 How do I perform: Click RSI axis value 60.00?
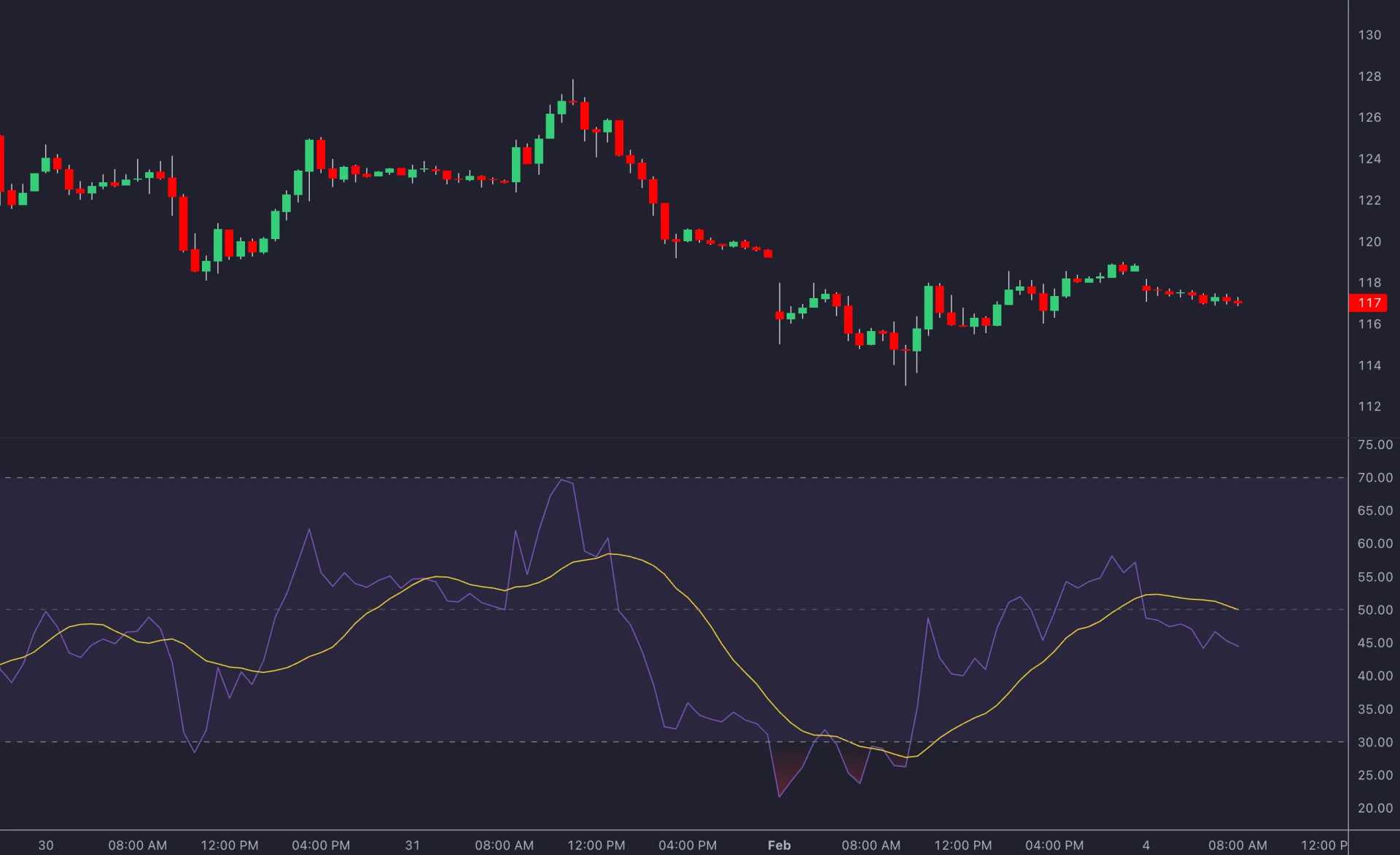coord(1374,544)
